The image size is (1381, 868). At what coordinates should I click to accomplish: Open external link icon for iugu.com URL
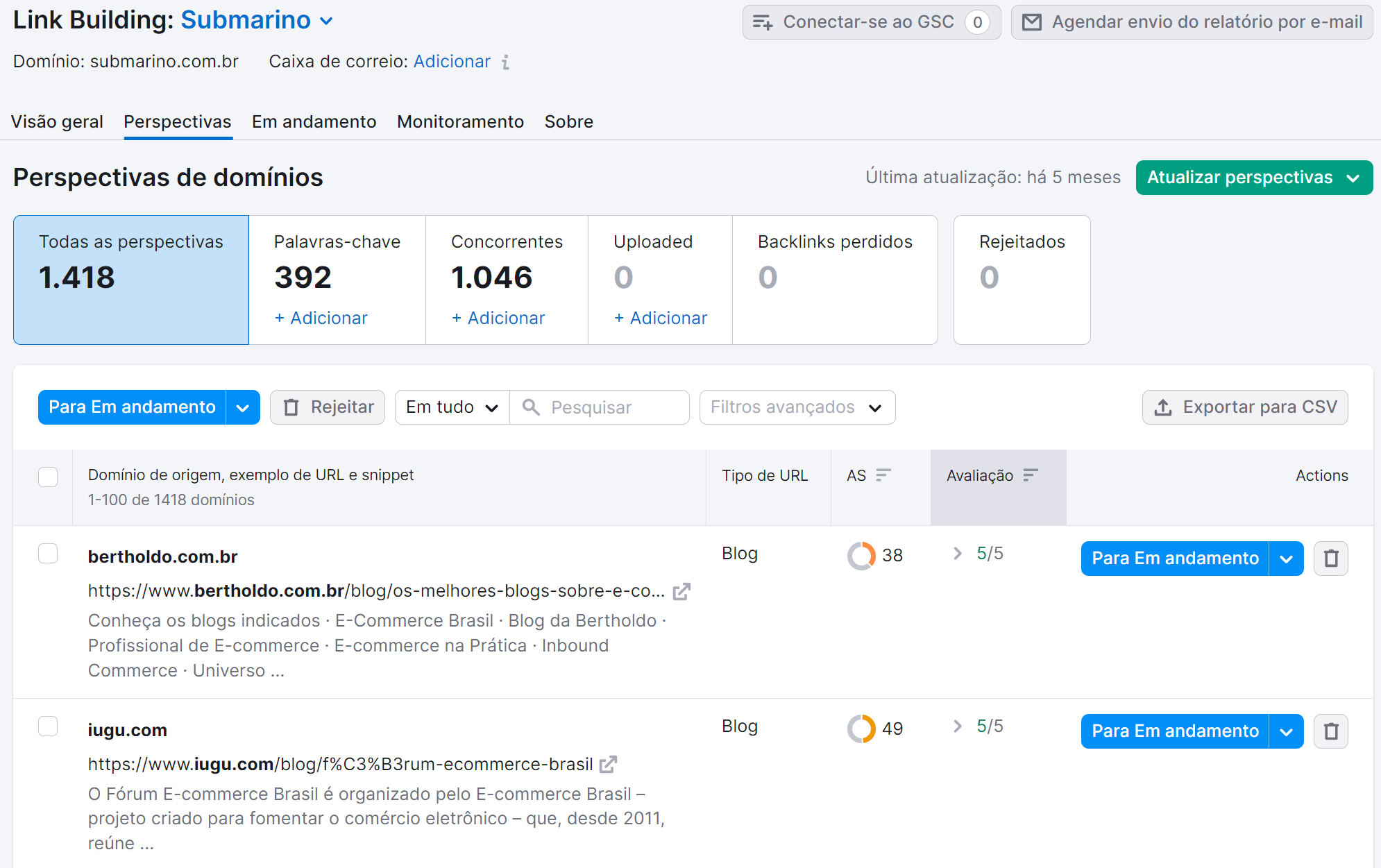point(608,765)
